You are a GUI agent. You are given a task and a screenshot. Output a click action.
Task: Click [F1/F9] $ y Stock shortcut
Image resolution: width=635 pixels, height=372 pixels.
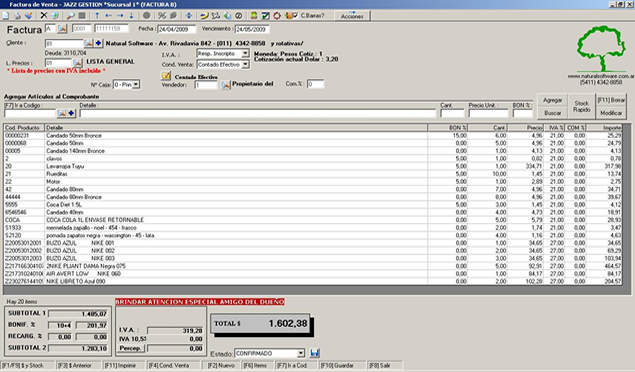pyautogui.click(x=26, y=366)
